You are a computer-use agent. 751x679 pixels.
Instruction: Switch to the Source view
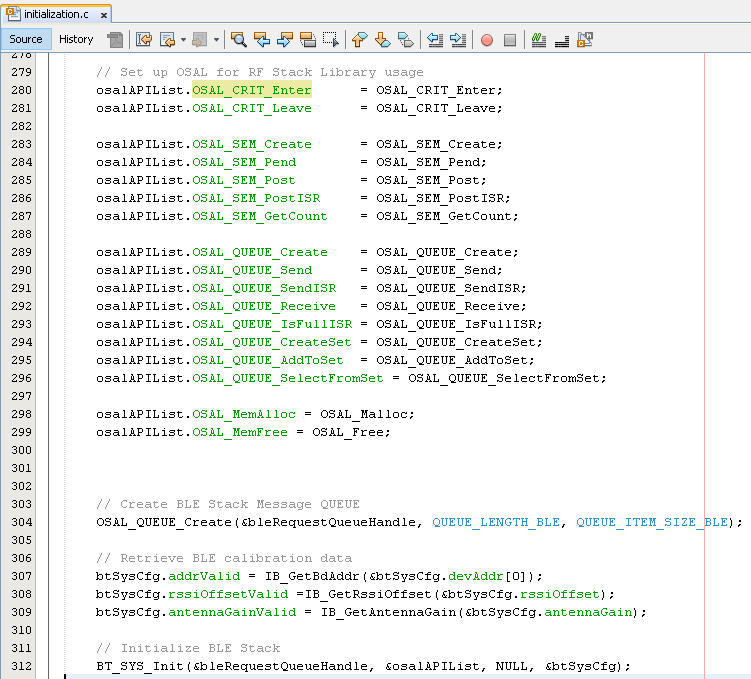click(x=26, y=39)
